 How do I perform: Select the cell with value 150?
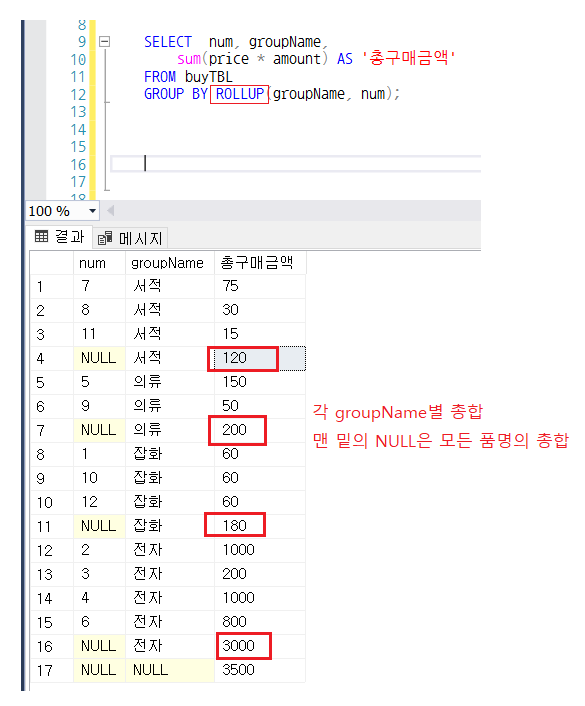(x=260, y=382)
